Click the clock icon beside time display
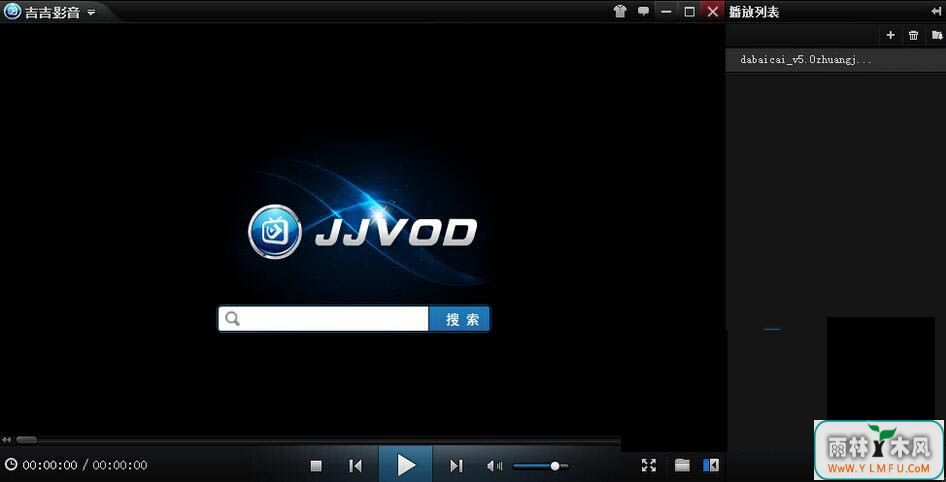 coord(11,465)
